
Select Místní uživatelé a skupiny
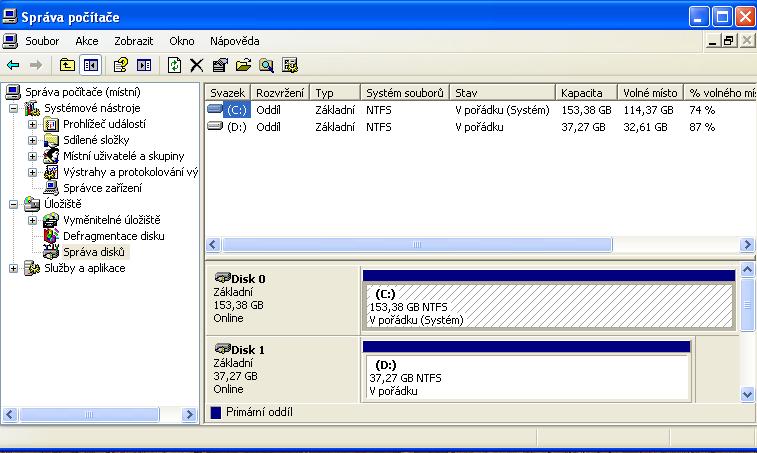point(124,156)
